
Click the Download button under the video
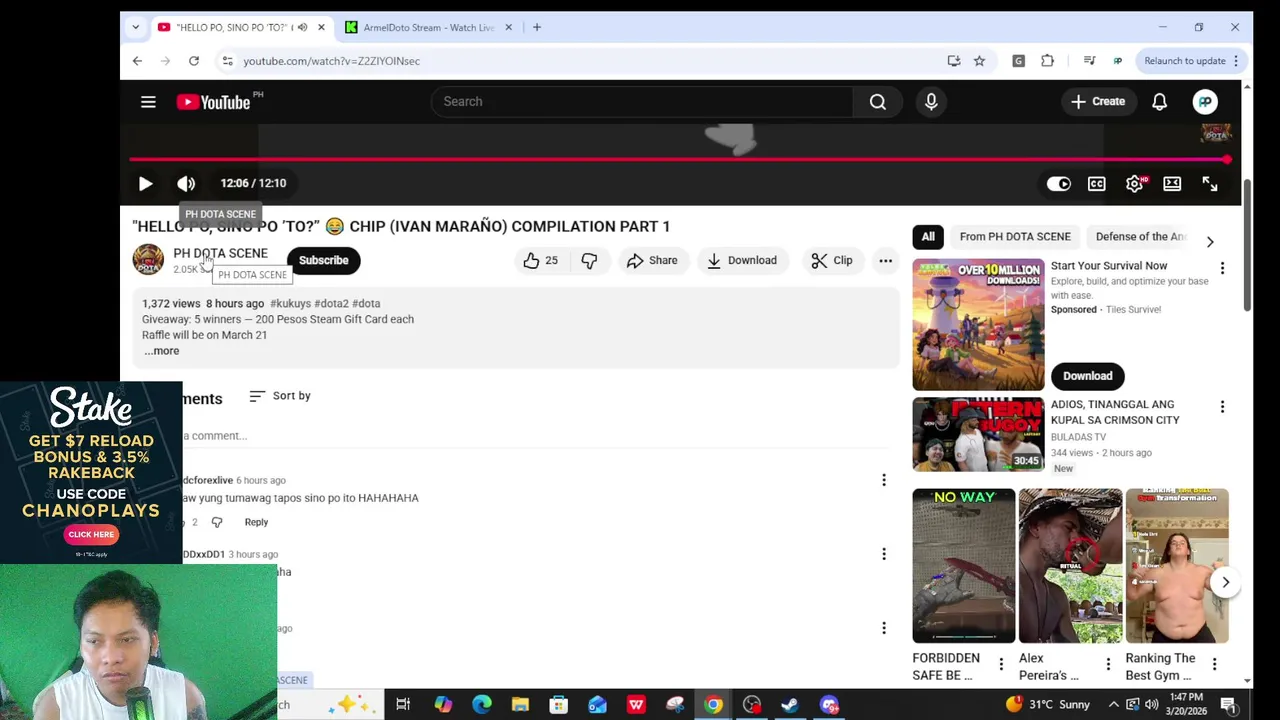tap(741, 260)
